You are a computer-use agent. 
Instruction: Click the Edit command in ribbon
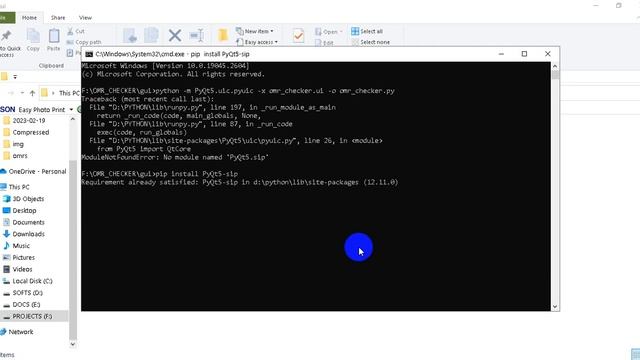[x=324, y=42]
